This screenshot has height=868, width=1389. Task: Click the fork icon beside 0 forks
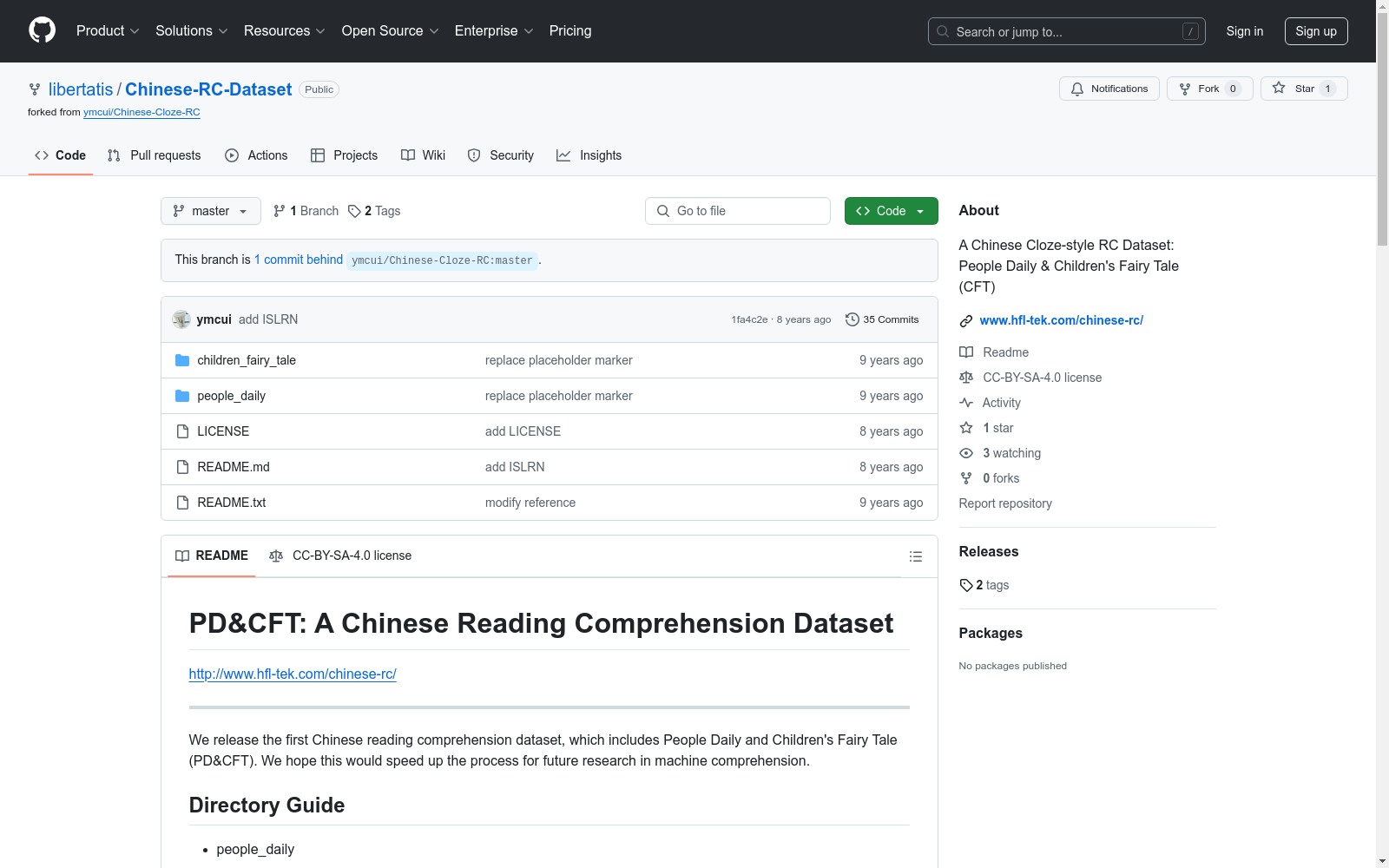(x=966, y=478)
